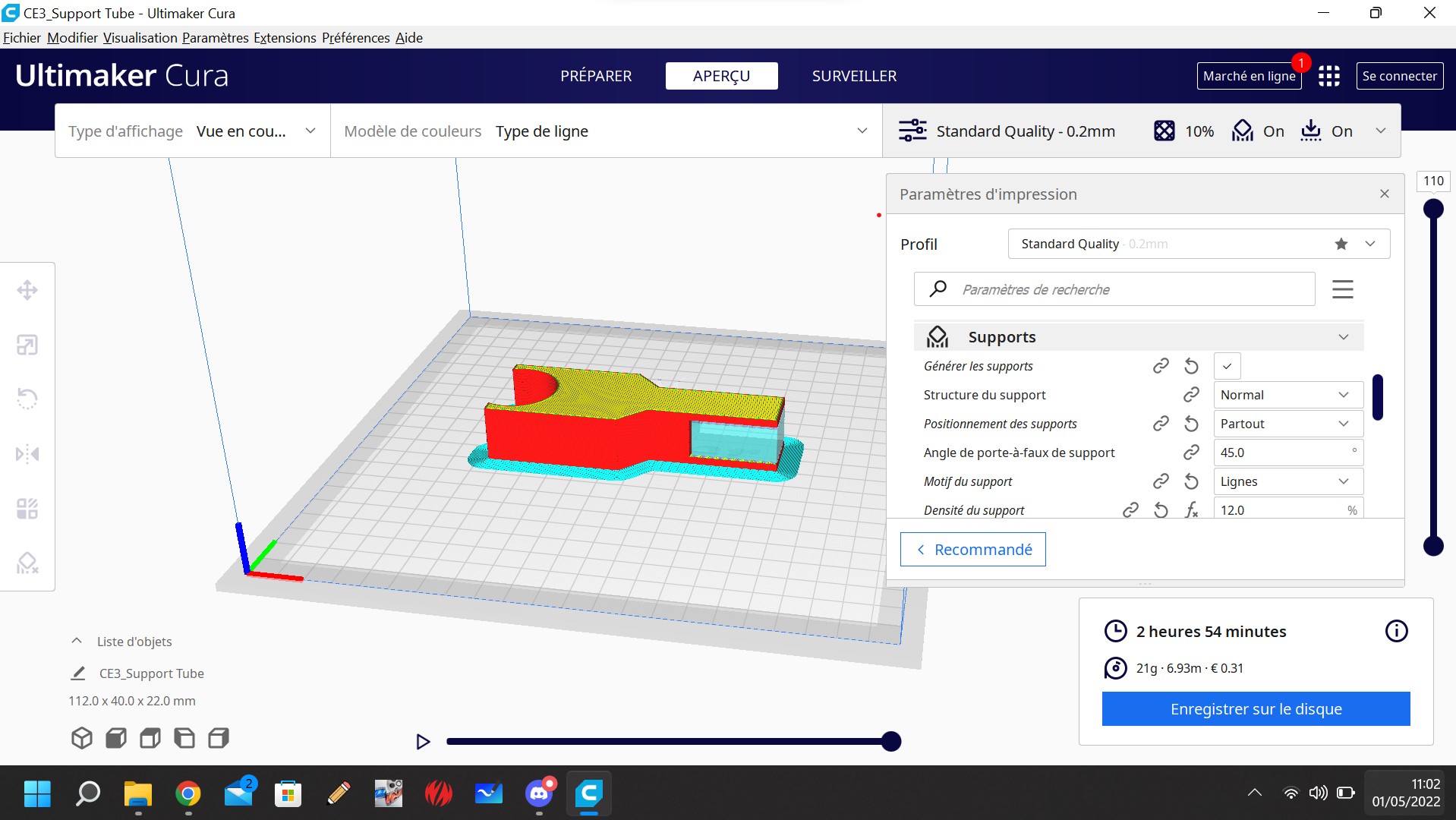Open the print time info icon
This screenshot has width=1456, height=820.
coord(1396,631)
